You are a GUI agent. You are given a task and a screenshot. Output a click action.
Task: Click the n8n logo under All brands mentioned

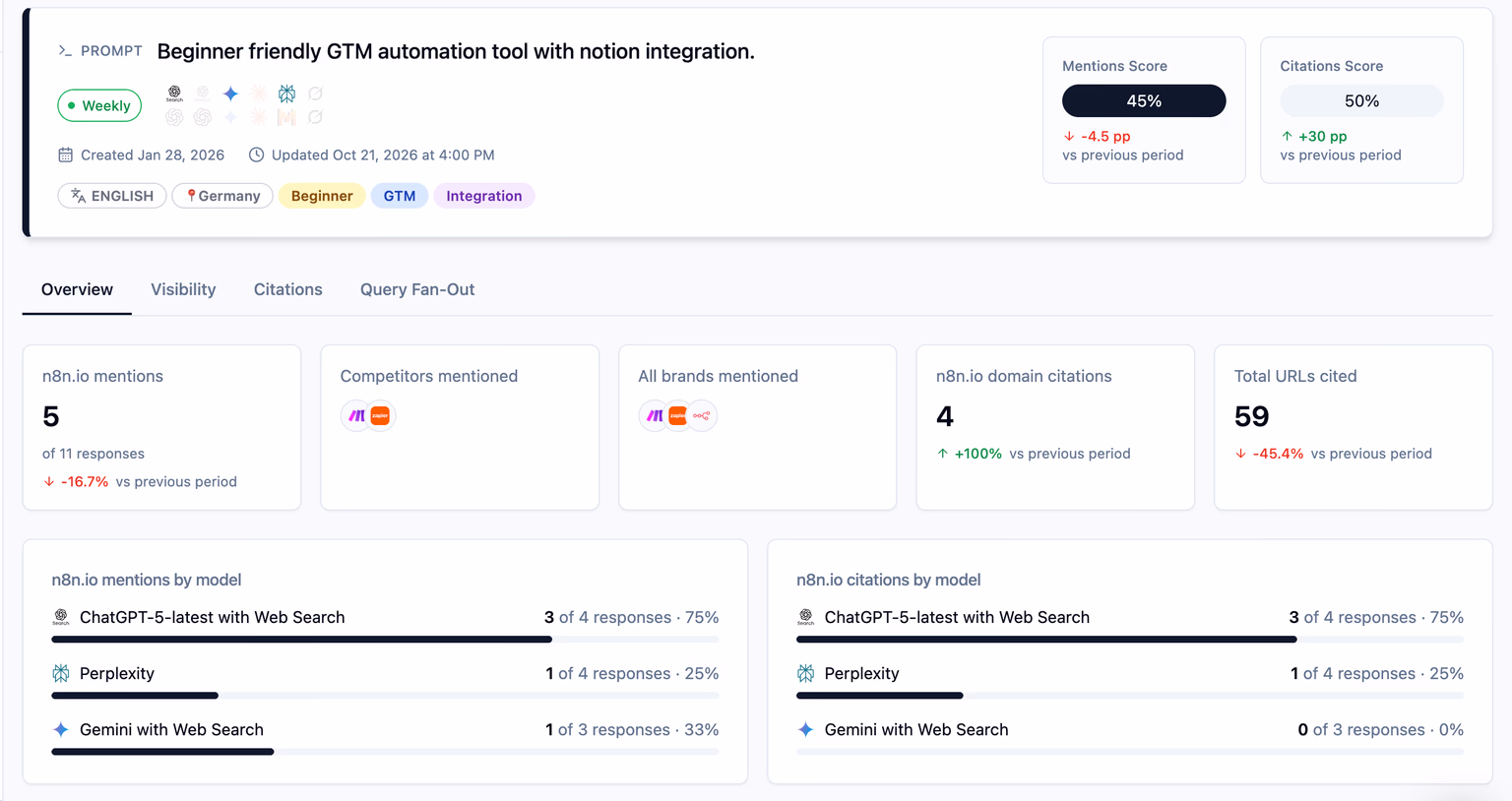point(702,416)
